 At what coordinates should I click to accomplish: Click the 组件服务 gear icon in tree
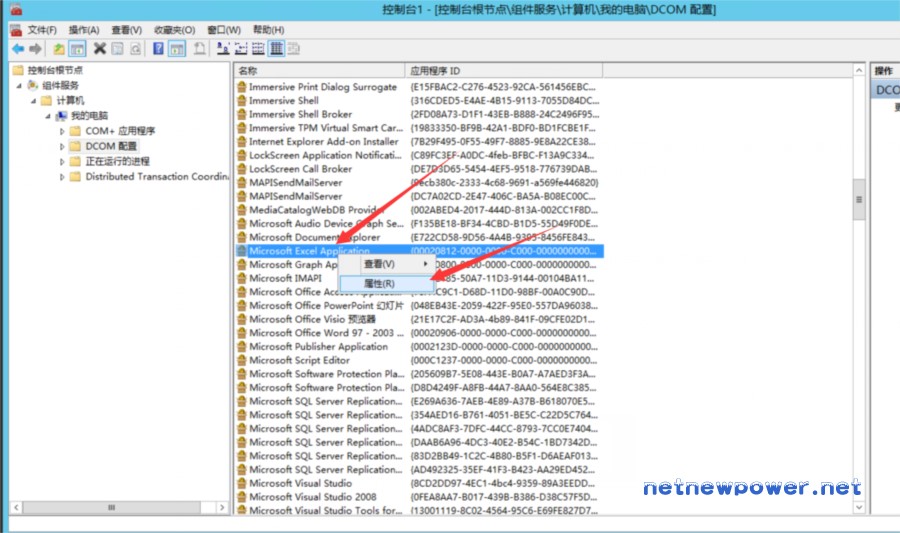(33, 85)
